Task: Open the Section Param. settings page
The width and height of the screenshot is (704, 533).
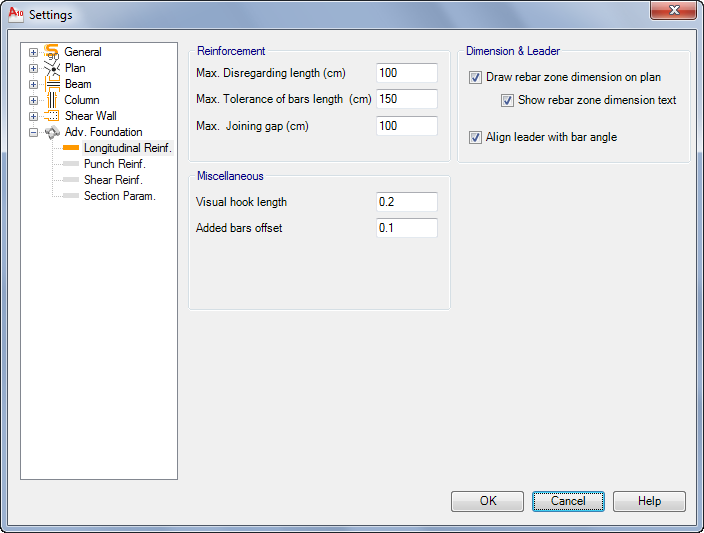Action: coord(119,196)
